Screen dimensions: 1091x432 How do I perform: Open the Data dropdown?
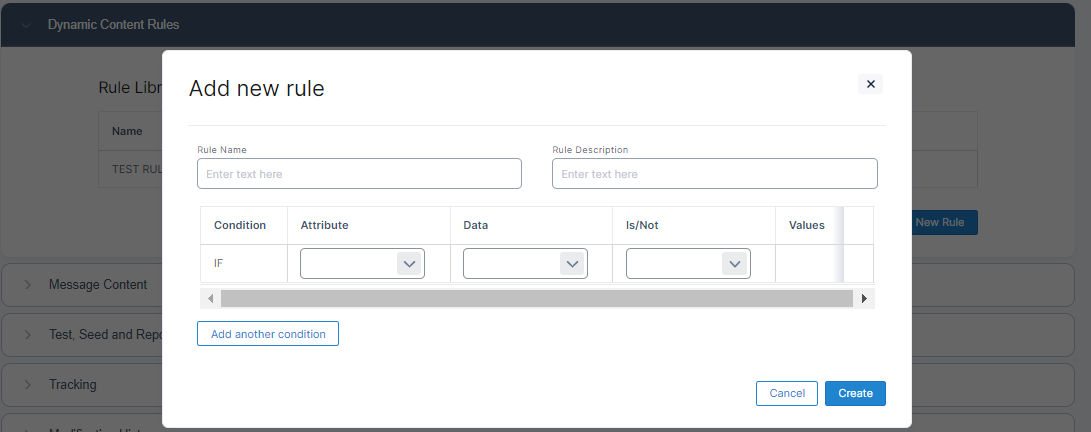525,264
